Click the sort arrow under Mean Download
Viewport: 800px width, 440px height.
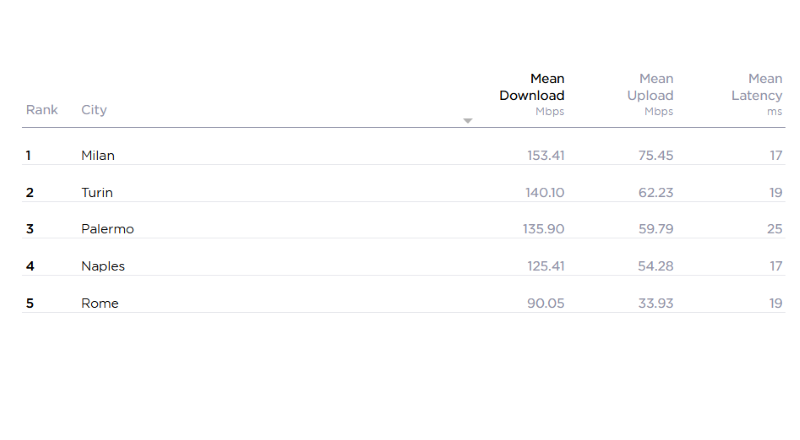[467, 121]
